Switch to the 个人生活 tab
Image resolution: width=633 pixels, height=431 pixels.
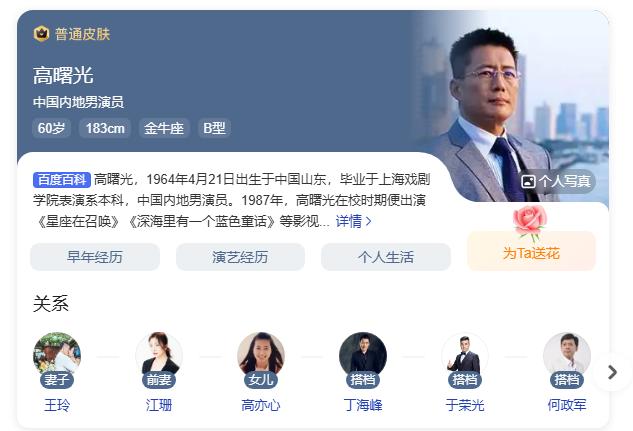[386, 257]
